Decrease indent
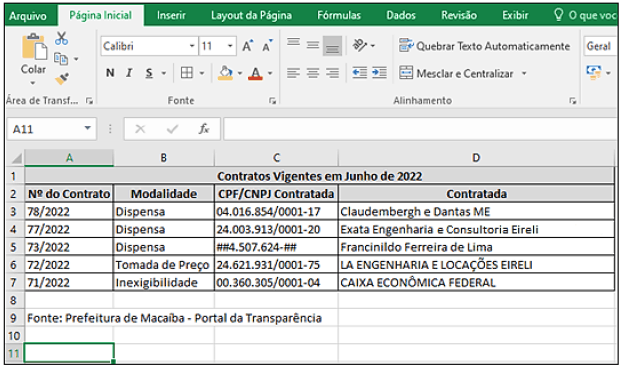This screenshot has width=626, height=370. point(360,73)
